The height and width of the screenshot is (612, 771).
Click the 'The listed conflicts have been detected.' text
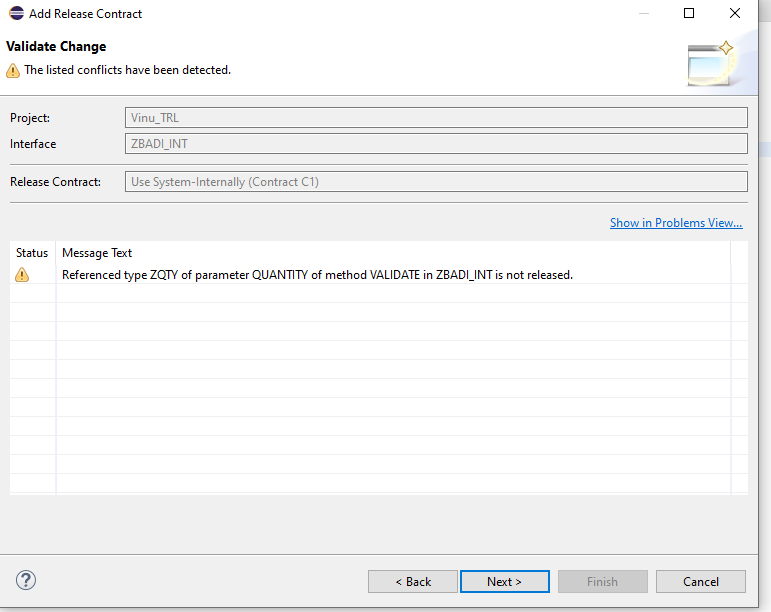tap(127, 70)
